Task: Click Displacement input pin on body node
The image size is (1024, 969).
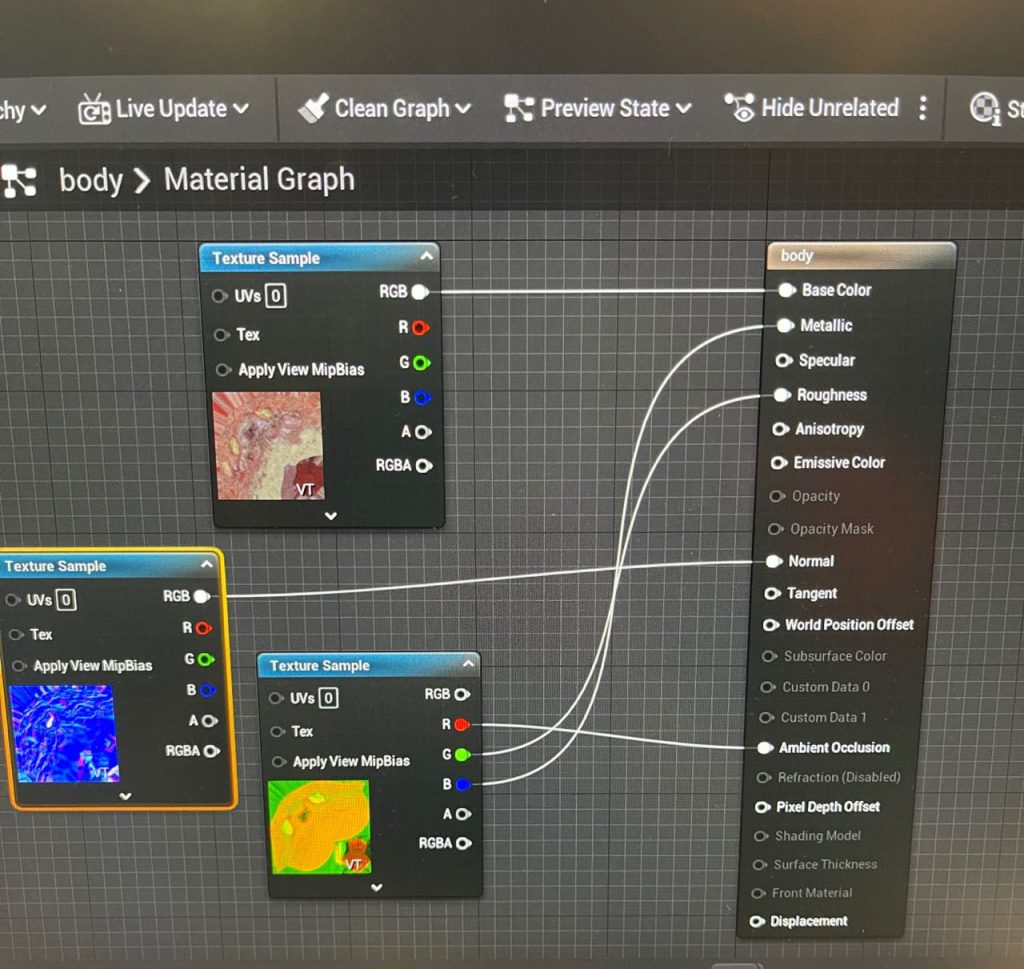Action: pyautogui.click(x=757, y=921)
